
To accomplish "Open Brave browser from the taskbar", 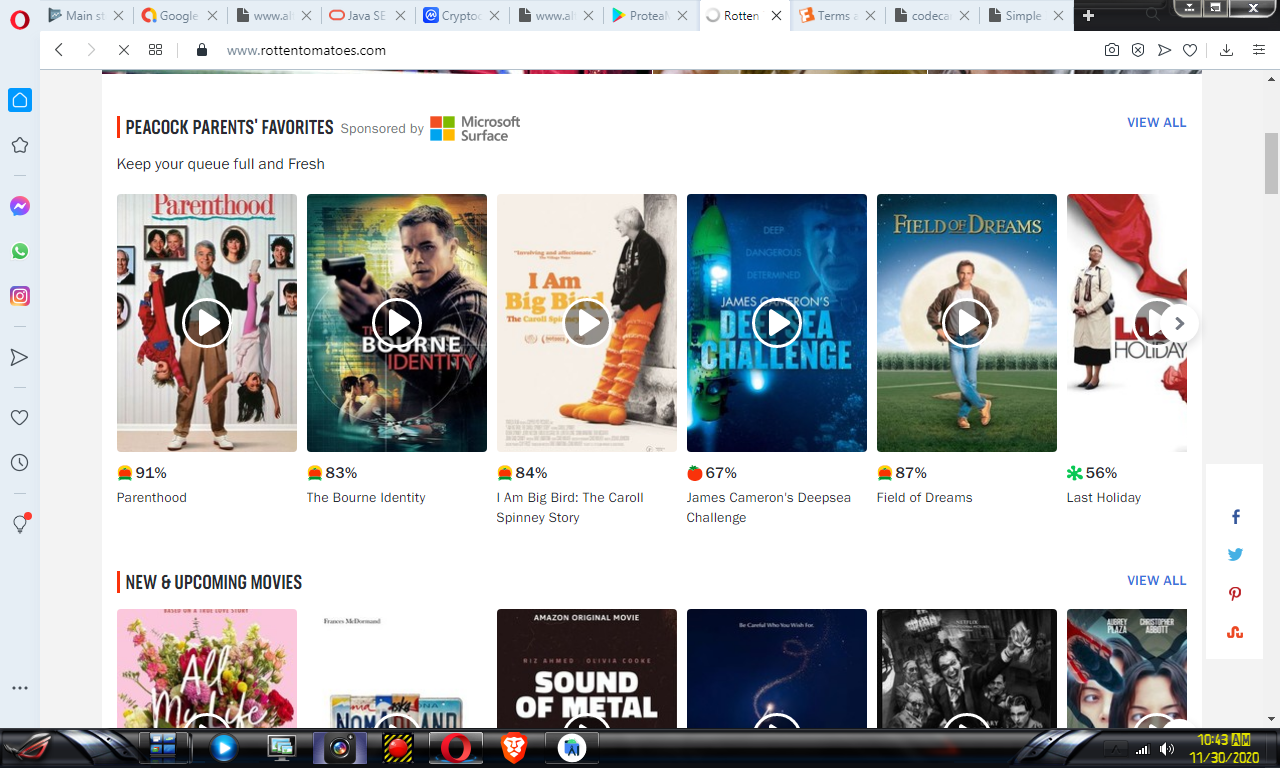I will click(x=514, y=748).
